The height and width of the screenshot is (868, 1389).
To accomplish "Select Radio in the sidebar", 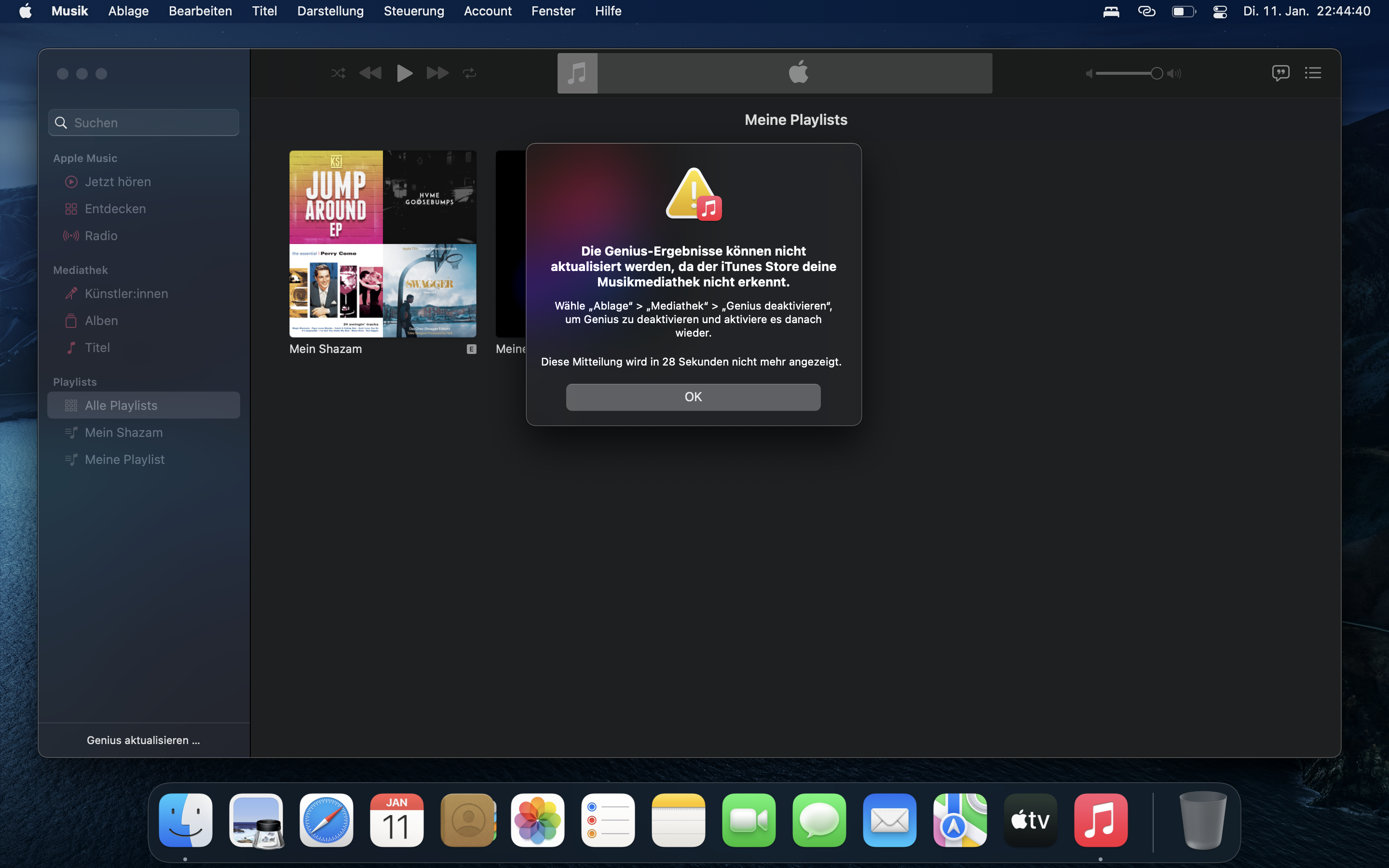I will coord(101,236).
